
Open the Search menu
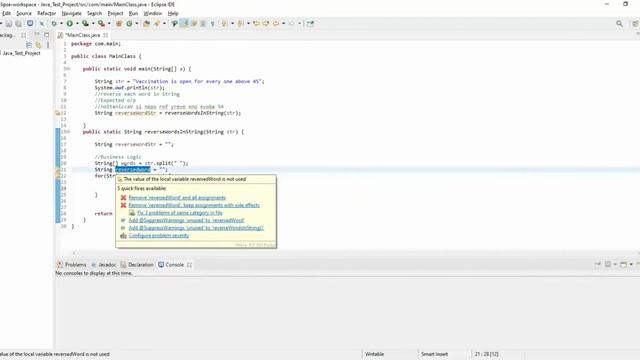[x=94, y=13]
